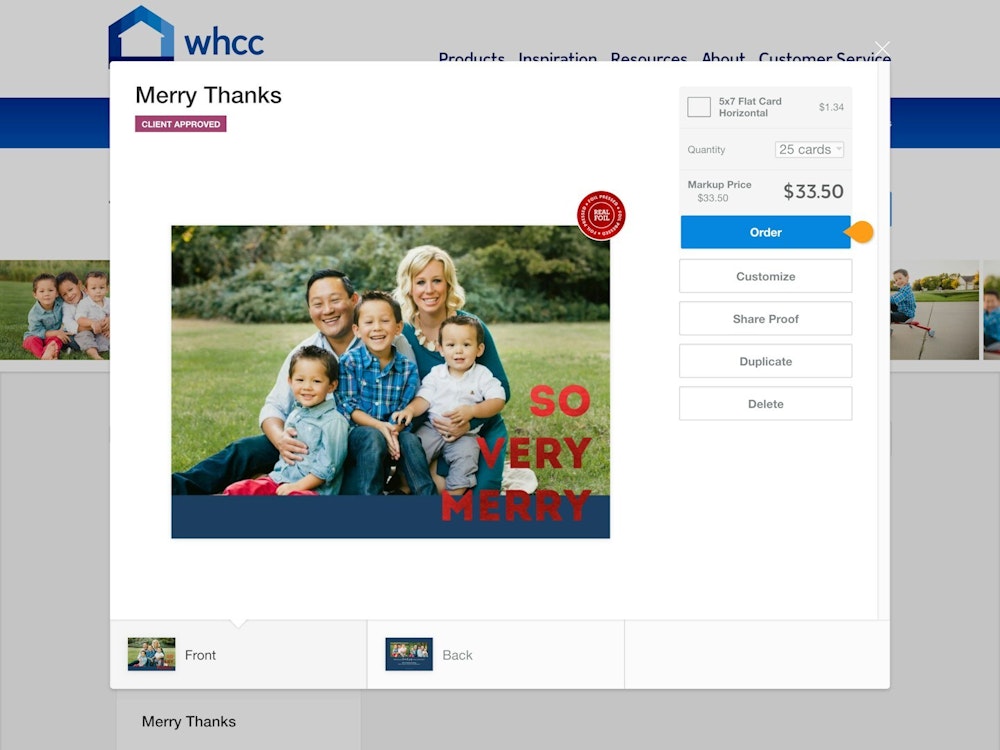This screenshot has height=750, width=1000.
Task: Click the family photo card preview
Action: (x=390, y=381)
